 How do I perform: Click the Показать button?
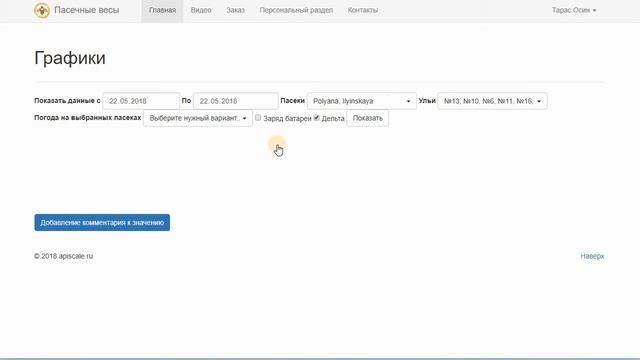click(x=368, y=118)
